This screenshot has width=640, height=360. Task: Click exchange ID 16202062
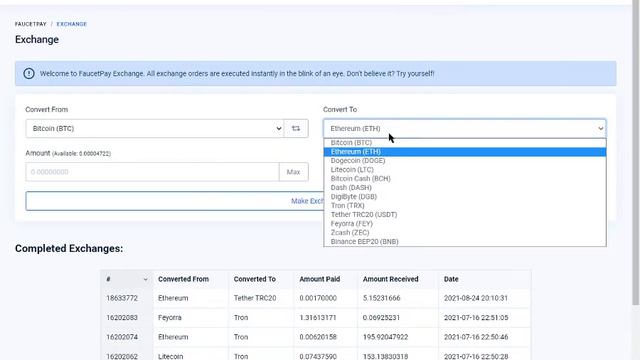[122, 356]
